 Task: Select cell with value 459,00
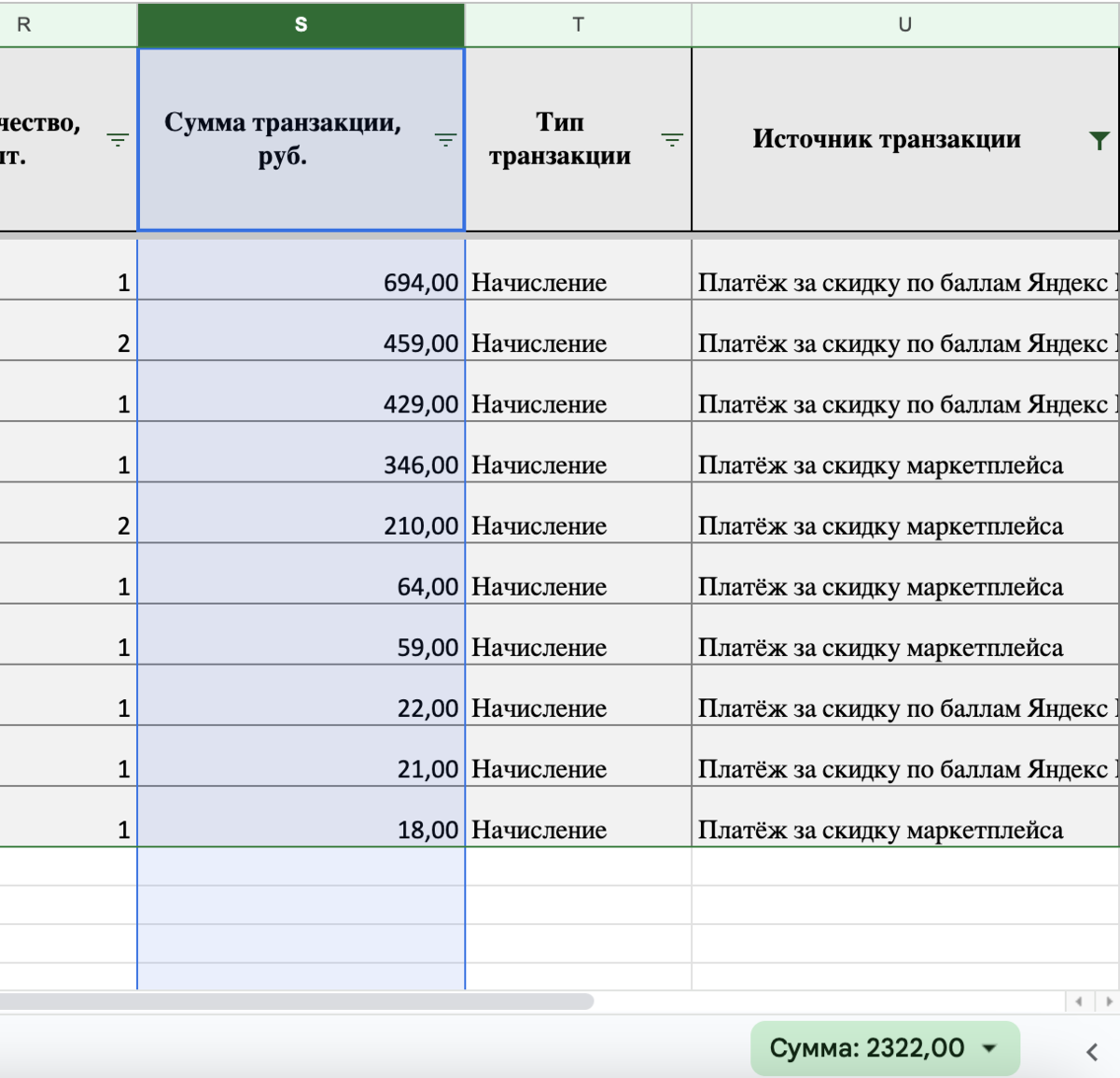301,330
